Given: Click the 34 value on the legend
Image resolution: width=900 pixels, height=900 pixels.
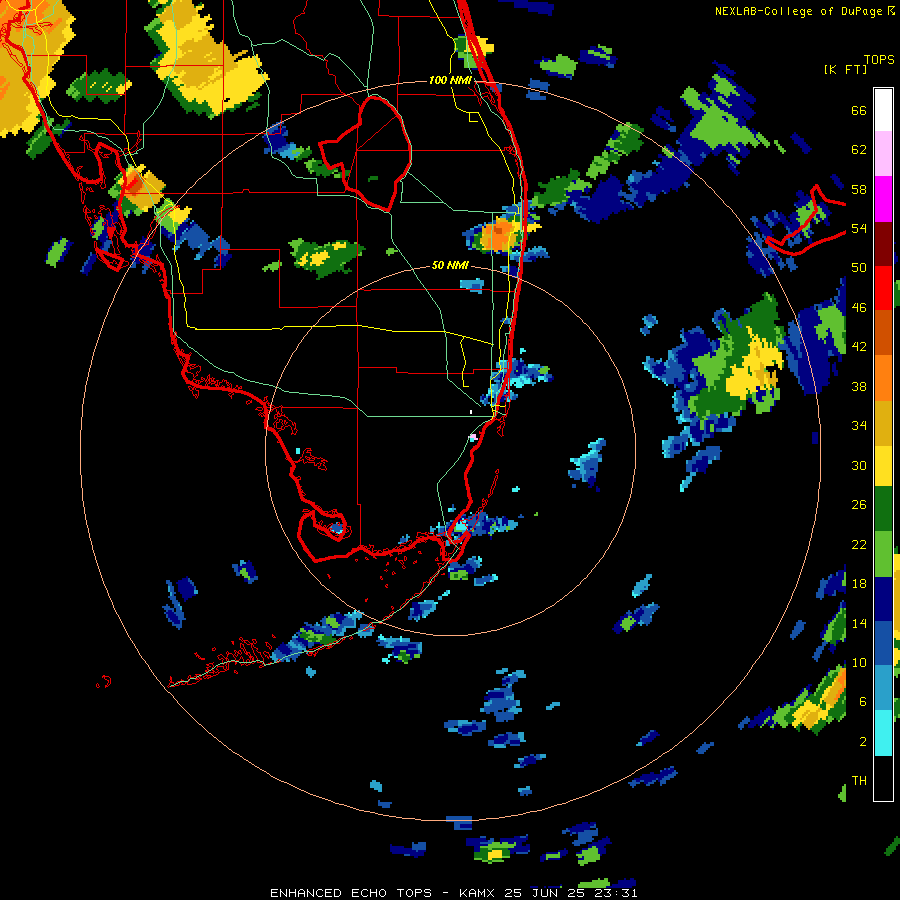Looking at the screenshot, I should (x=859, y=426).
